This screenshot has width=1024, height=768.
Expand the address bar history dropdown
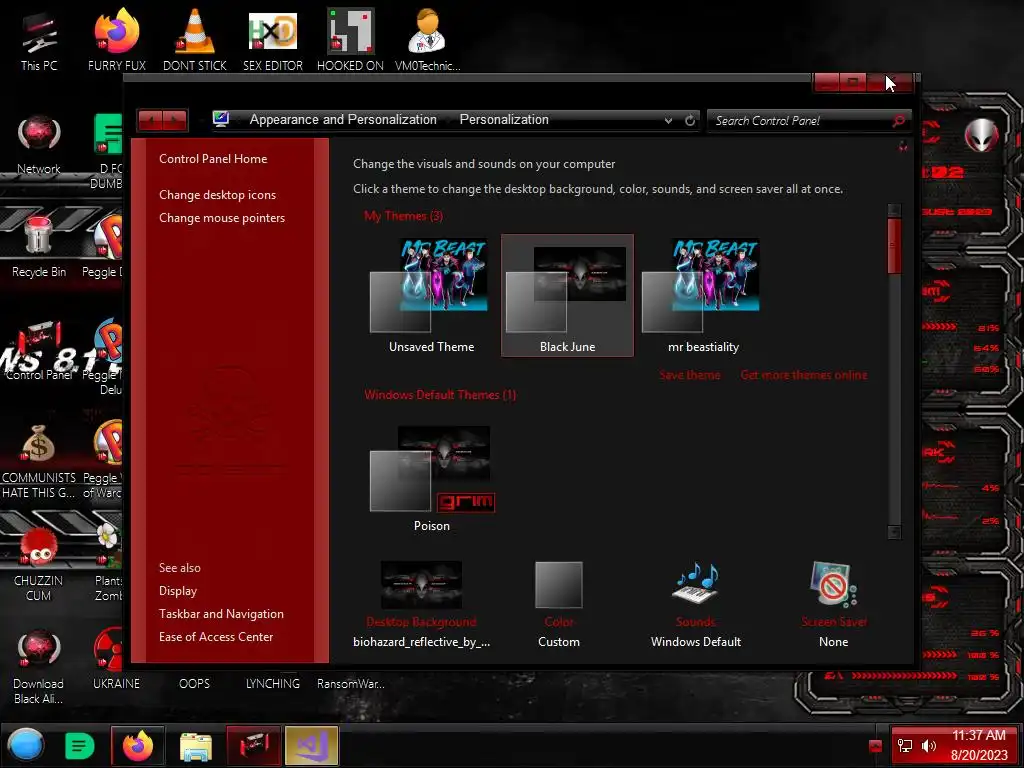668,120
